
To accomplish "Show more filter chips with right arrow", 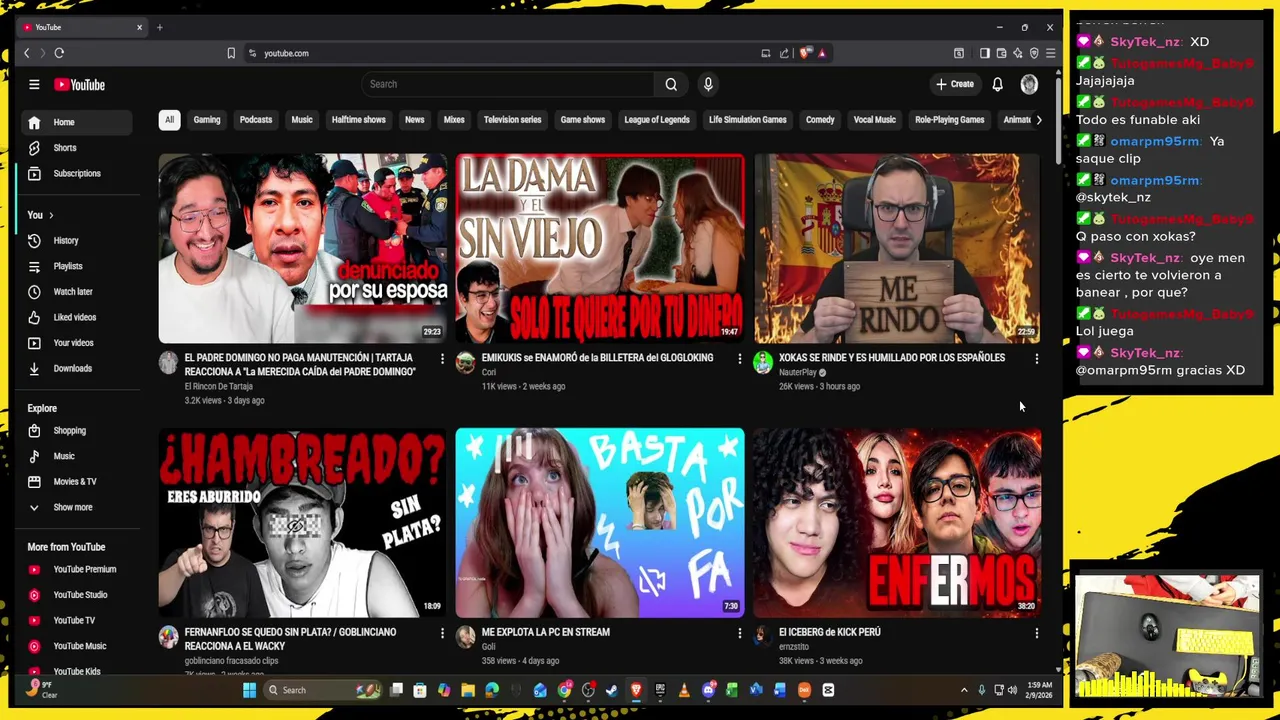I will click(1038, 120).
